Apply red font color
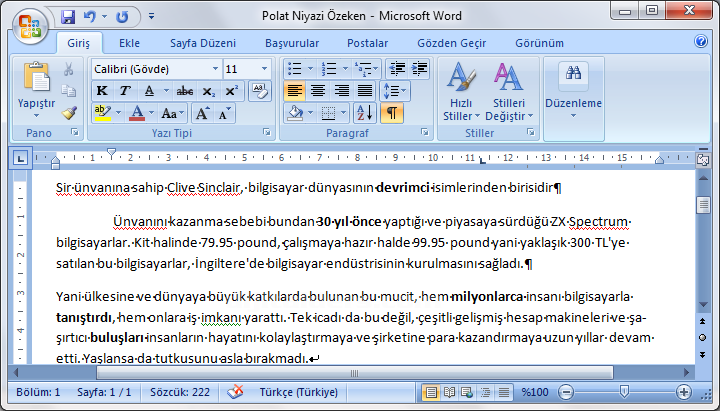The height and width of the screenshot is (411, 720). [137, 113]
